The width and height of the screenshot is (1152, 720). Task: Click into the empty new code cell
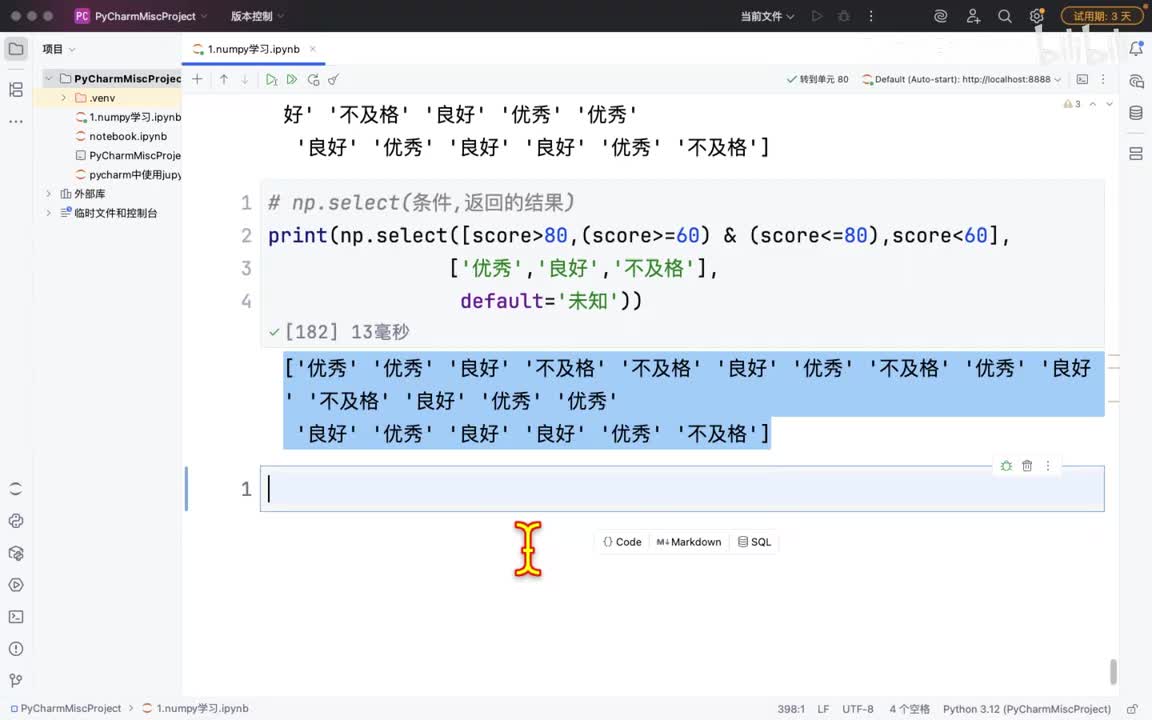tap(682, 489)
